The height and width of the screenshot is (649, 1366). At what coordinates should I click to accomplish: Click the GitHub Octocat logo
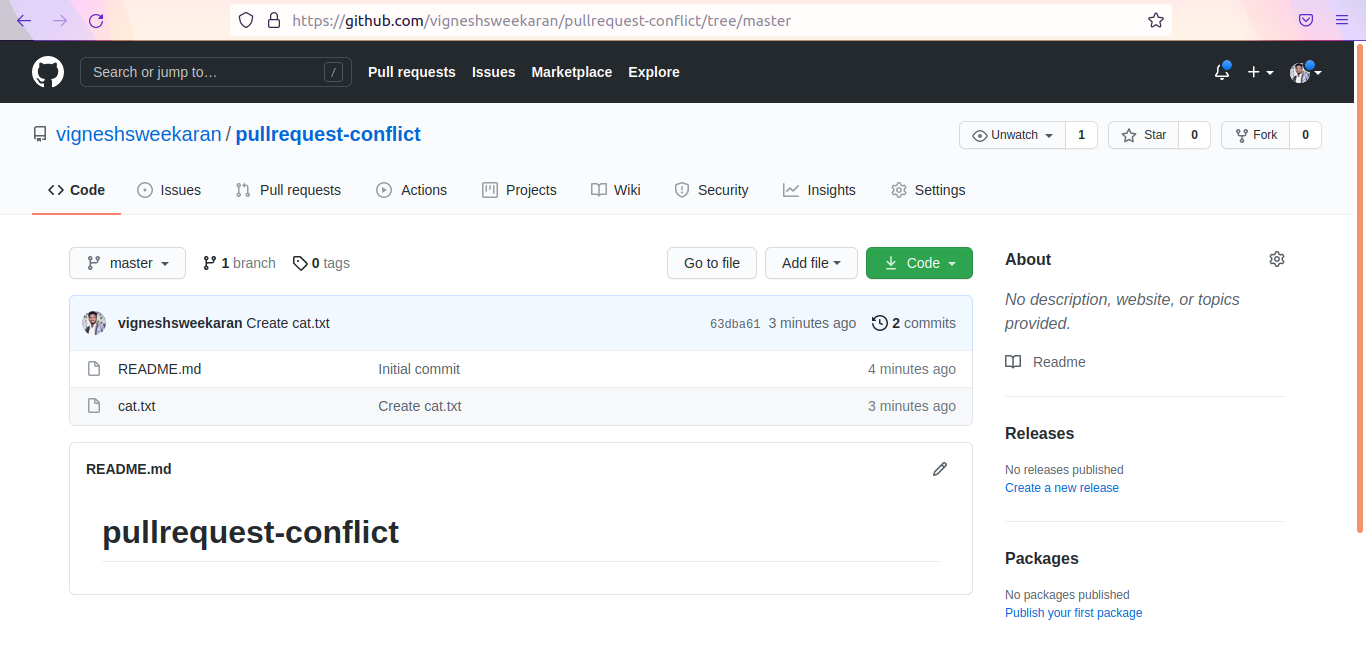pyautogui.click(x=48, y=72)
